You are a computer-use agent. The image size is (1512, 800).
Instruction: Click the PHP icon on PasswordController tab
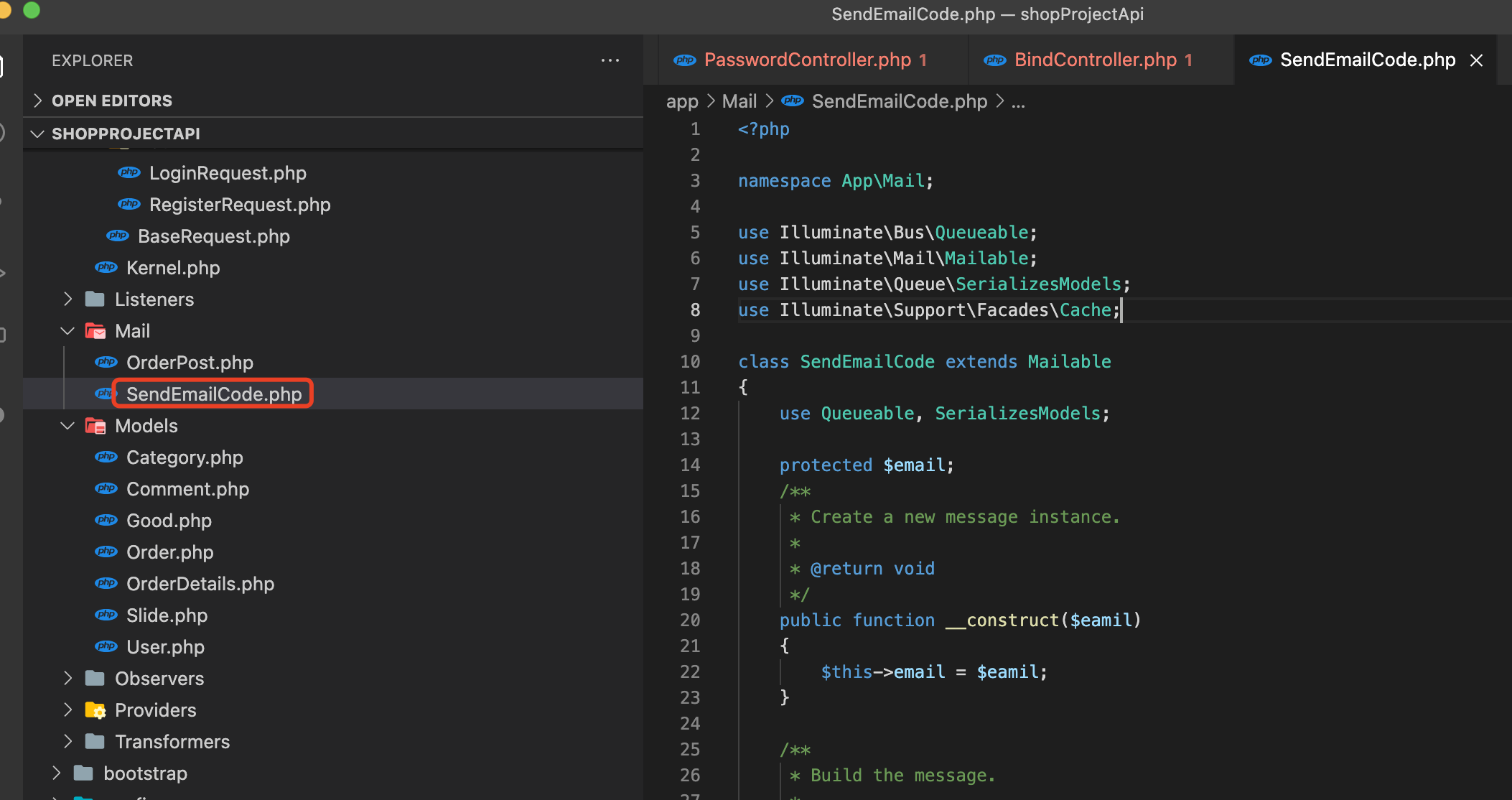[684, 60]
